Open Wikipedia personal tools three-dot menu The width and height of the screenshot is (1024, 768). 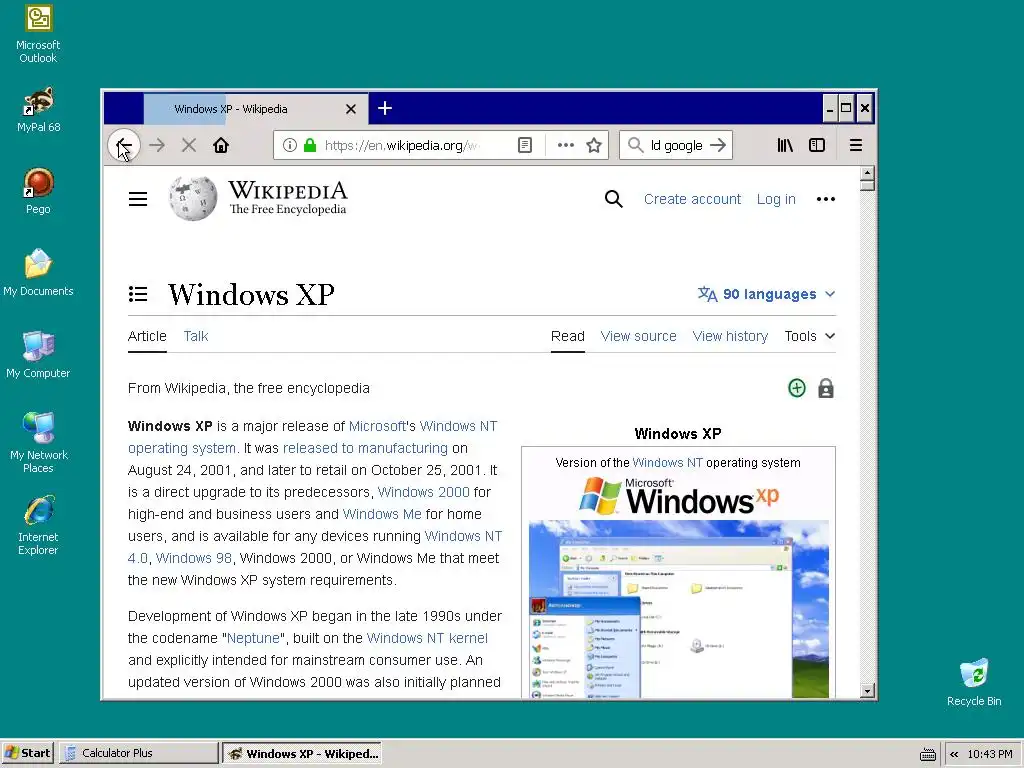tap(825, 199)
